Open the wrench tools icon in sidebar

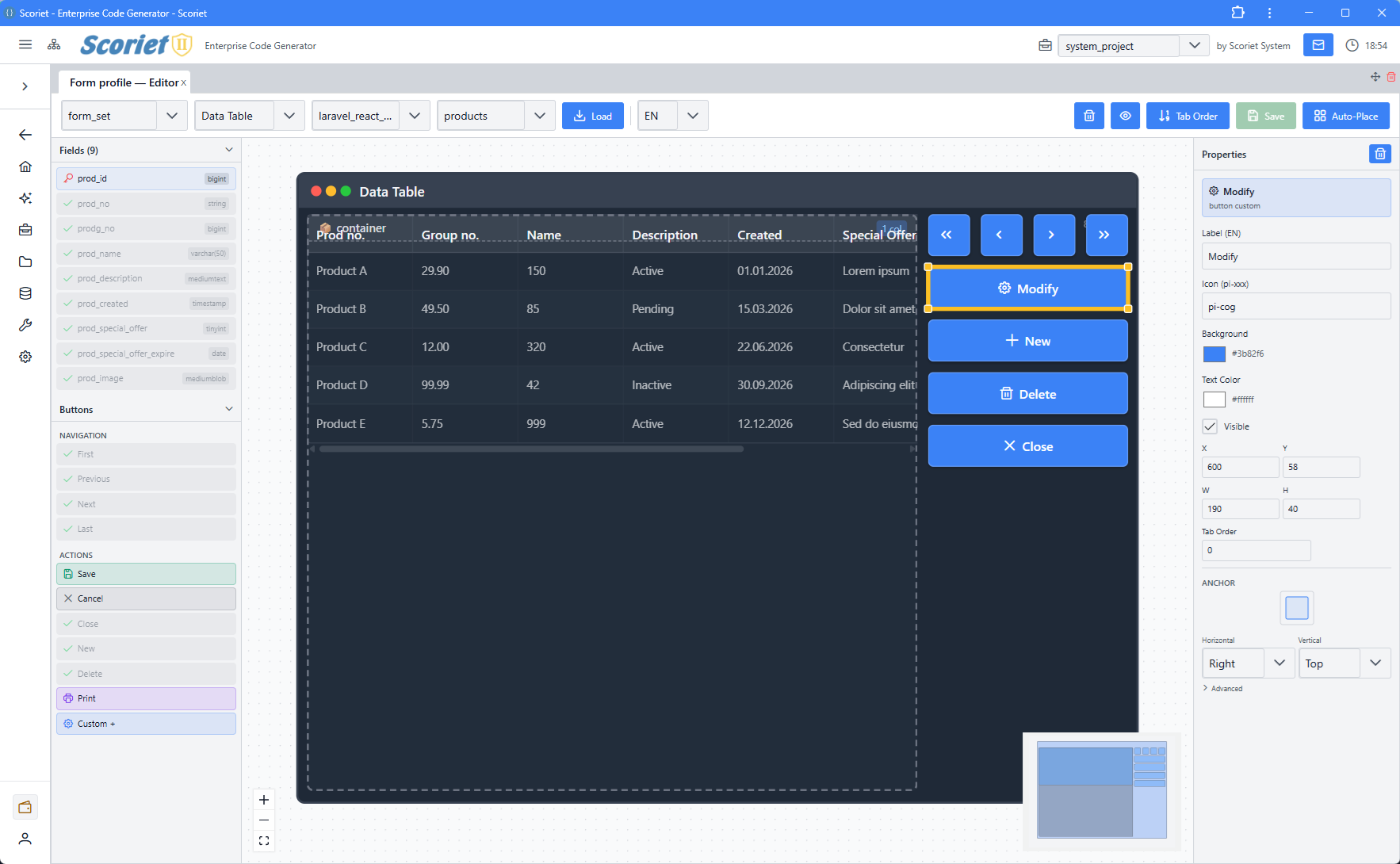[x=25, y=325]
